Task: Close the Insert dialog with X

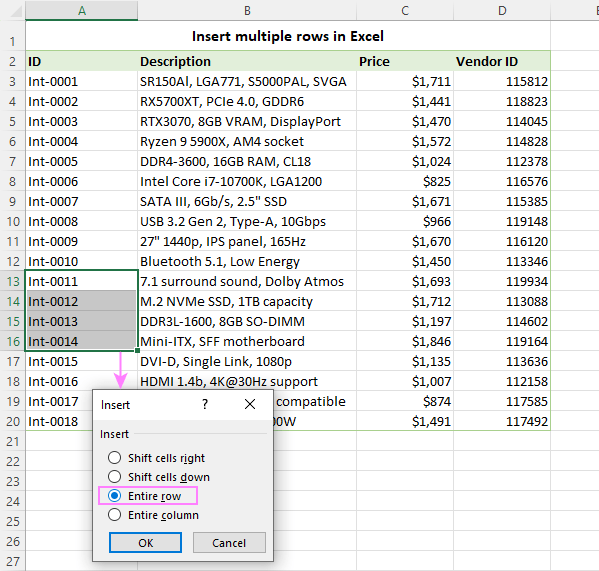Action: pyautogui.click(x=250, y=404)
